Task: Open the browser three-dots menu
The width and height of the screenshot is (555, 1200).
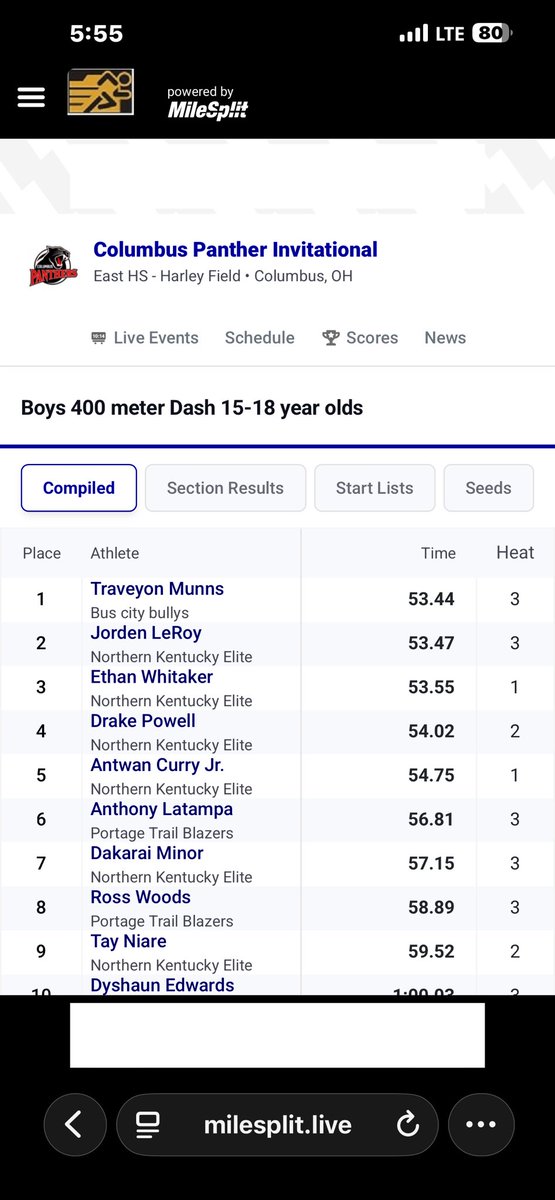Action: point(481,1125)
